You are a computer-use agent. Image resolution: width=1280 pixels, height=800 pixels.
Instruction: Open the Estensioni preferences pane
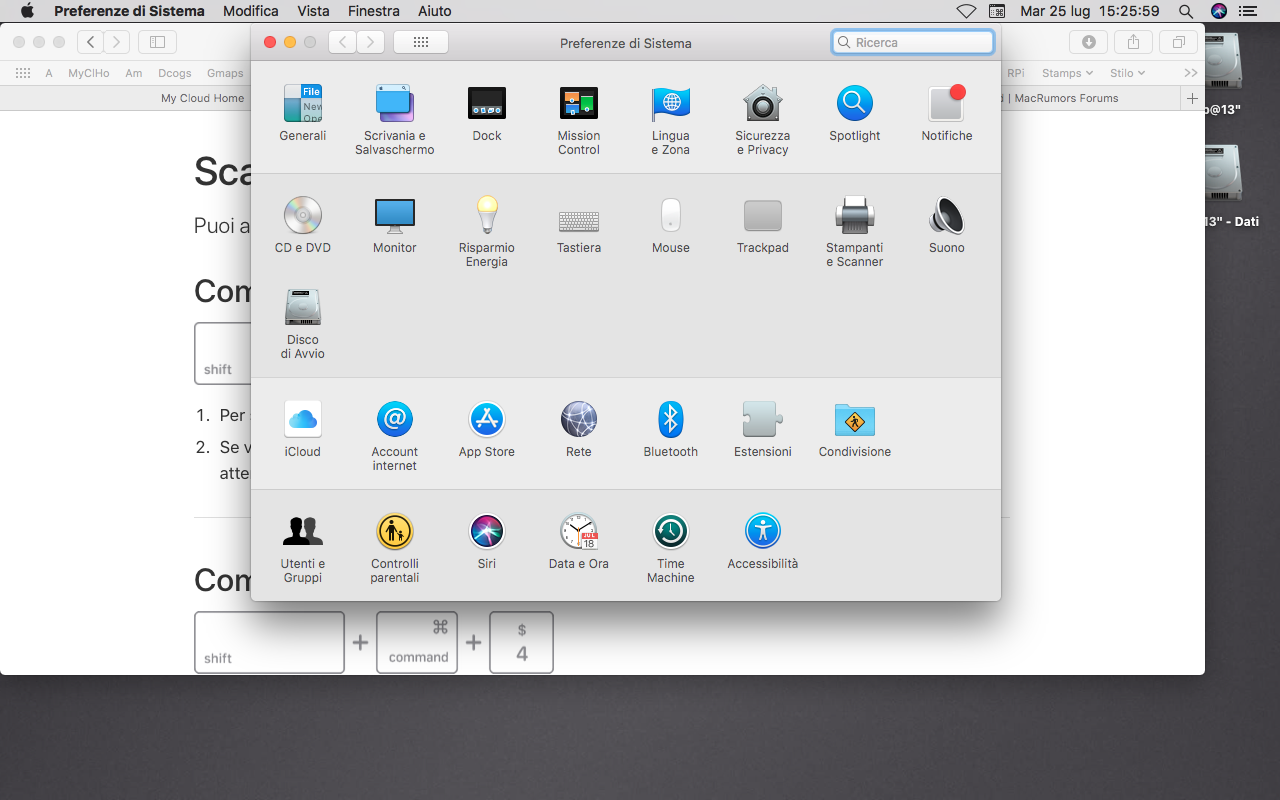(763, 429)
